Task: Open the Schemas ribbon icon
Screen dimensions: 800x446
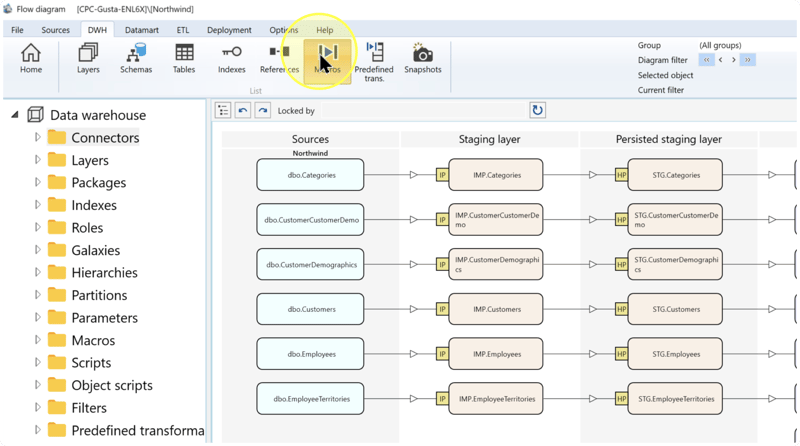Action: tap(136, 59)
